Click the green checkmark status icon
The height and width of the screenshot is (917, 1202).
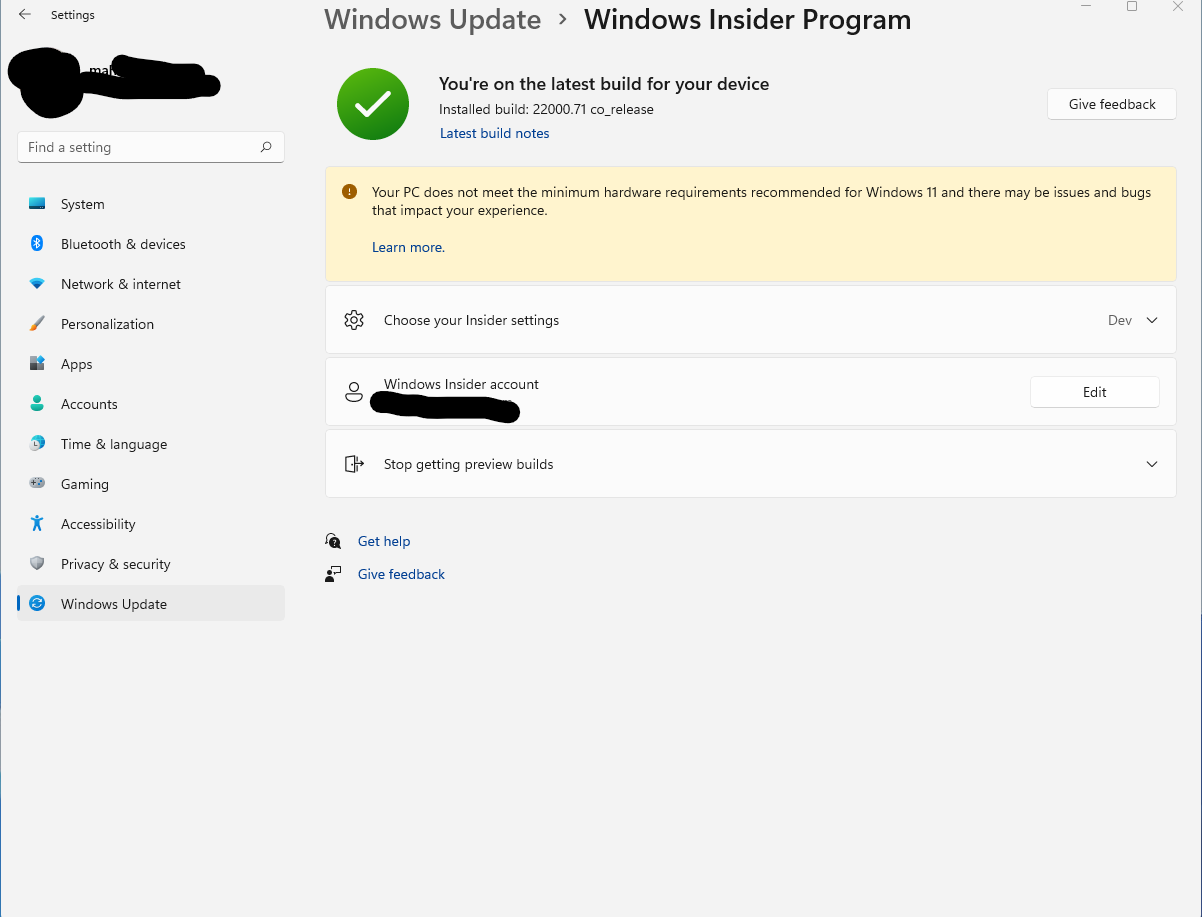pyautogui.click(x=373, y=104)
